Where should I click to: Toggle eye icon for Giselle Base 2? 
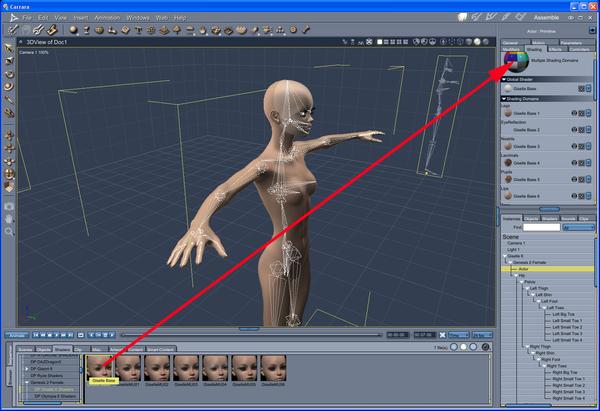coord(574,130)
